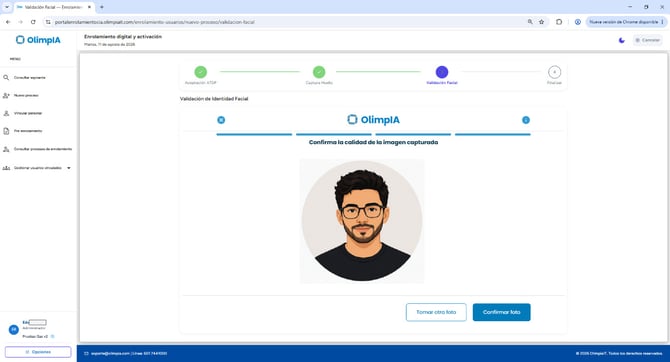Expand the Gestionar usuarios vinculados dropdown arrow
The image size is (670, 362).
69,168
